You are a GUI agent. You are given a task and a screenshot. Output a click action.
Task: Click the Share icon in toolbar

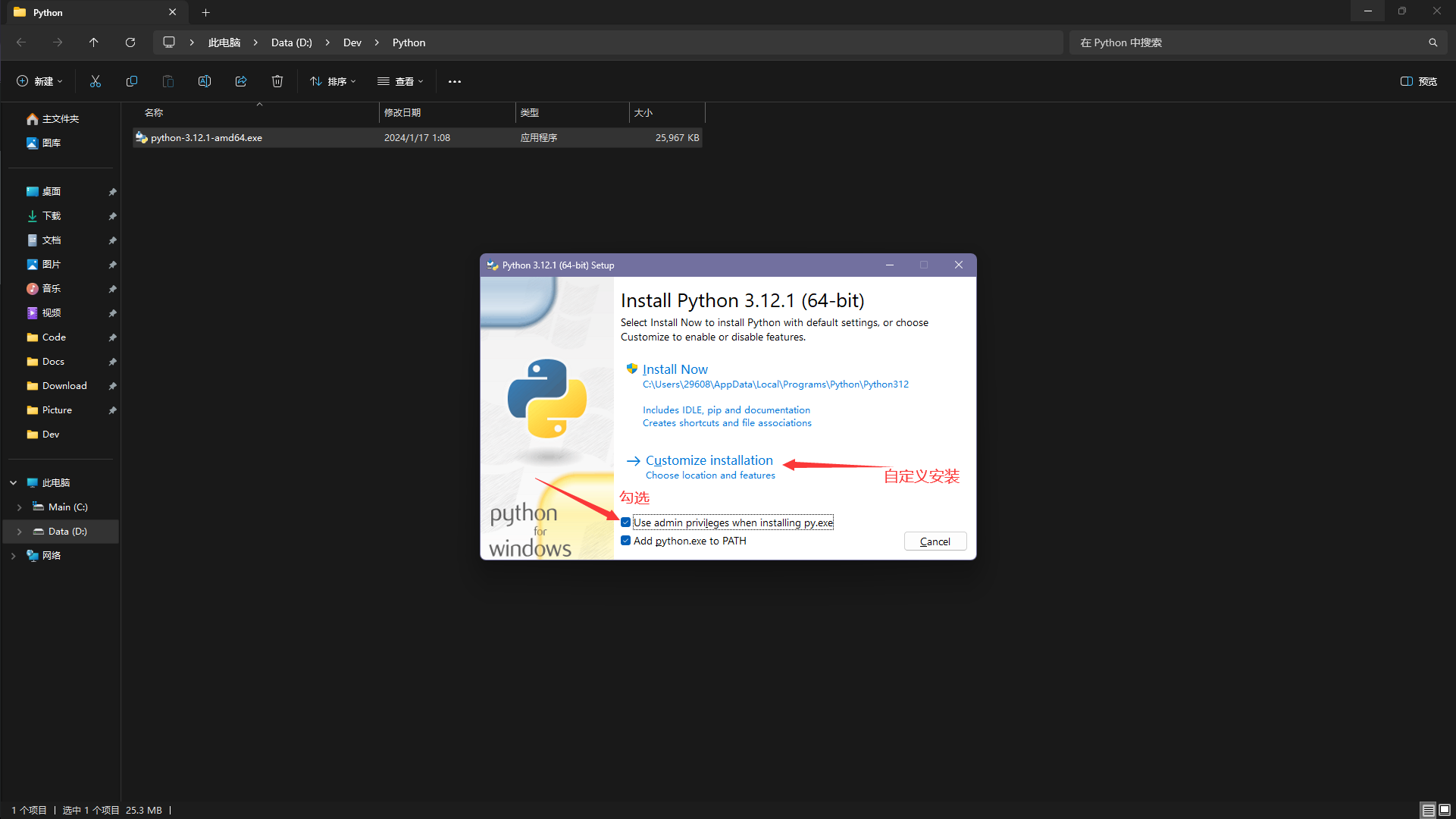[x=241, y=81]
